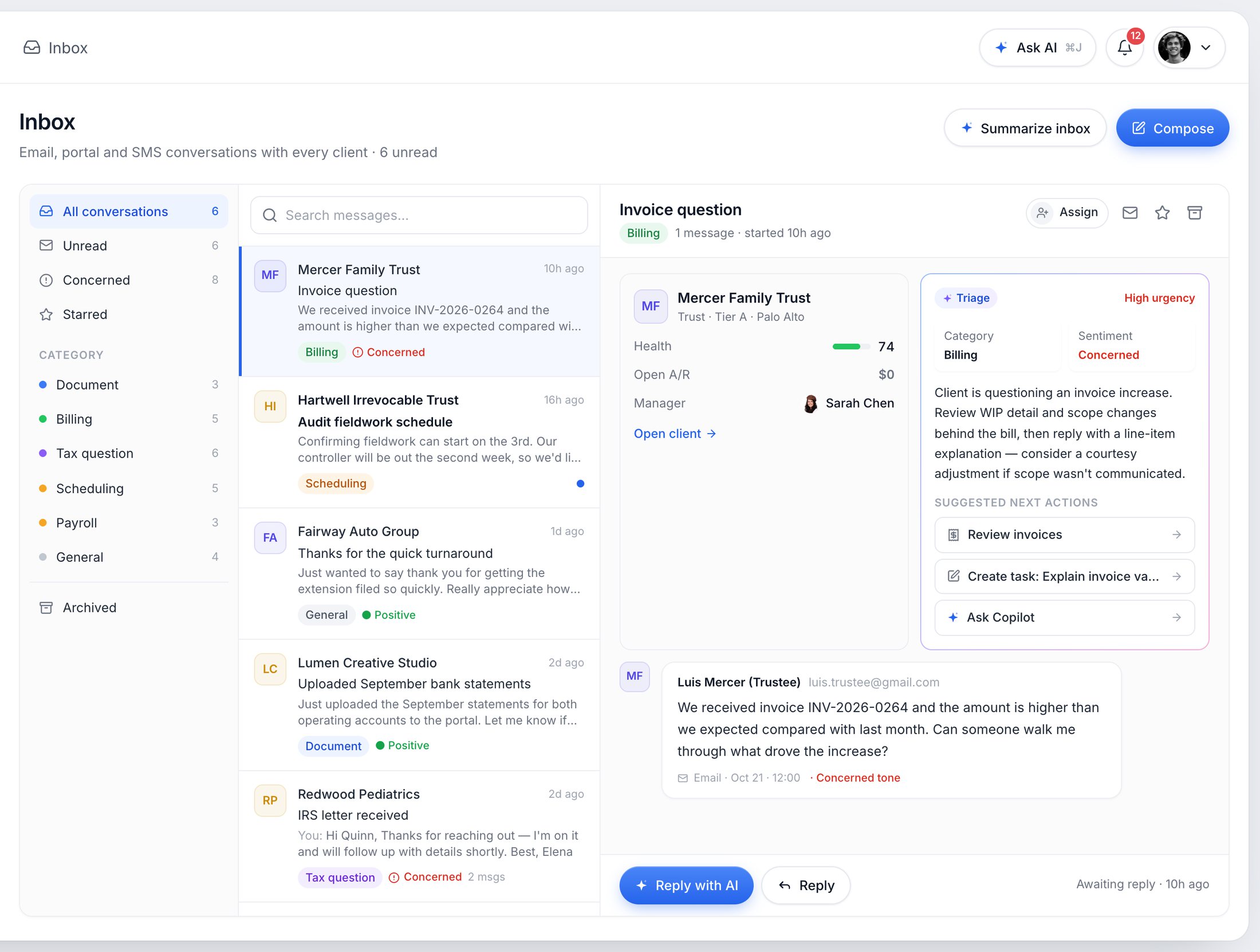Filter by Scheduling category

tap(129, 489)
